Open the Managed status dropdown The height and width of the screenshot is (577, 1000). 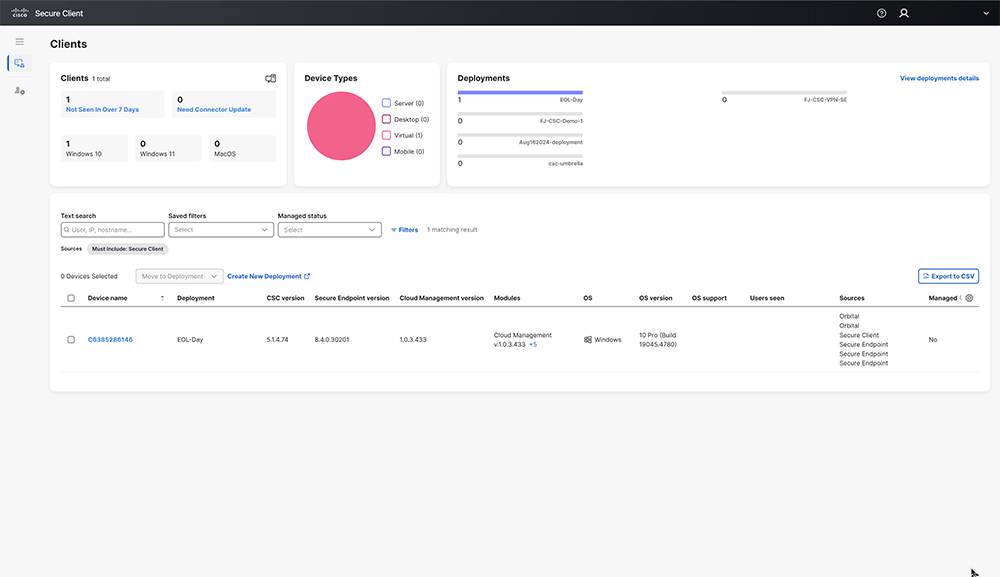(x=329, y=230)
